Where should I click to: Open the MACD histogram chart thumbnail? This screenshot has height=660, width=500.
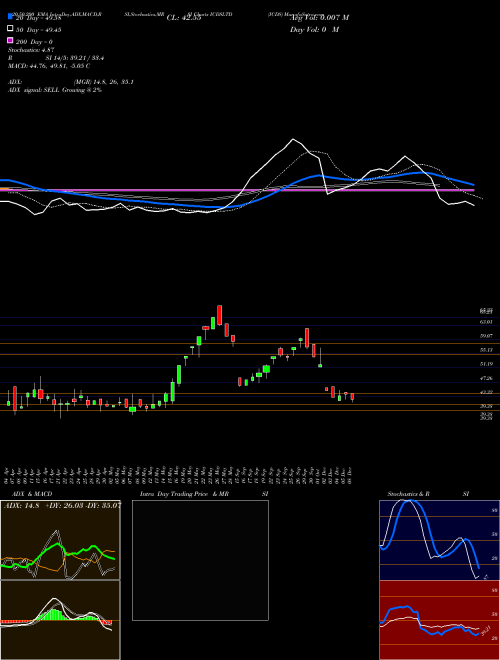tap(60, 620)
